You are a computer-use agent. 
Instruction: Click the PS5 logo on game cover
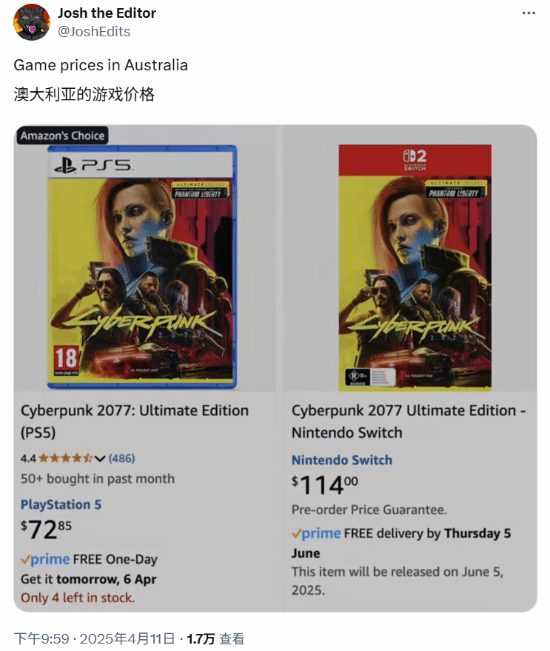coord(93,166)
